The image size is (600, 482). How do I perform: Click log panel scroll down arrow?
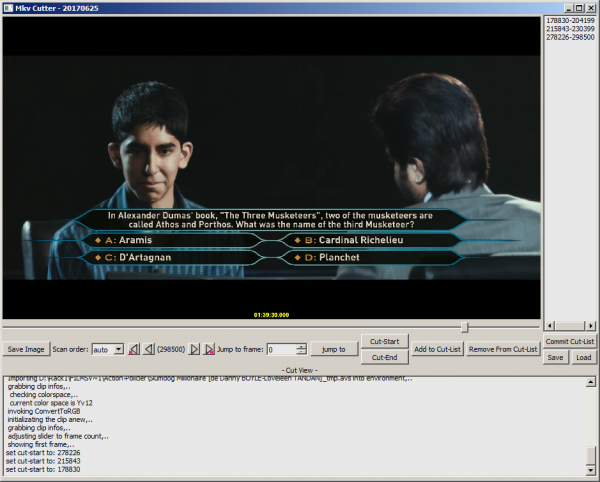click(591, 470)
